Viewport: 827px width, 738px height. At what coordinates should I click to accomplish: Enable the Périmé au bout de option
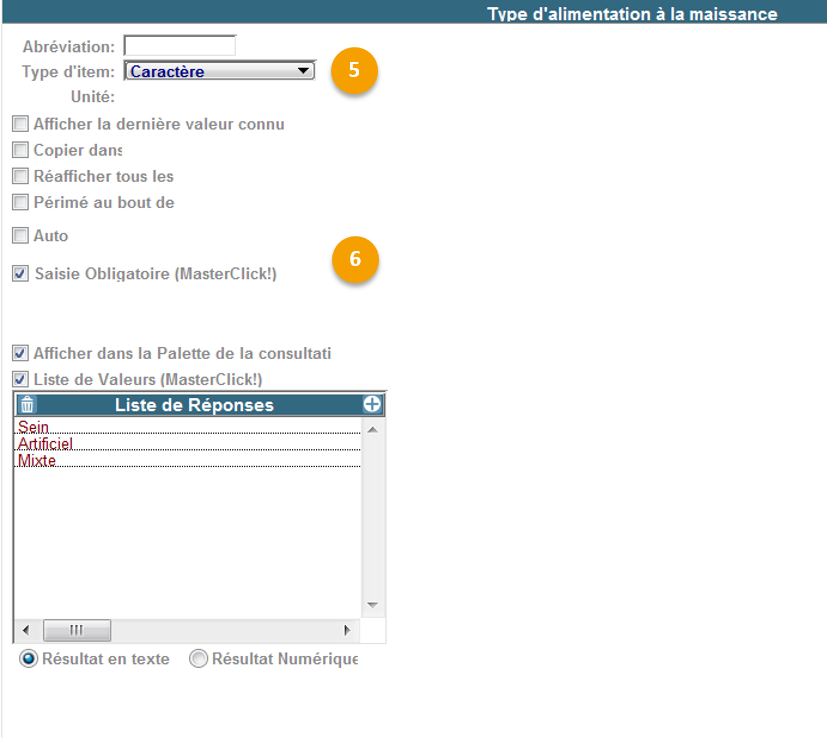tap(20, 203)
